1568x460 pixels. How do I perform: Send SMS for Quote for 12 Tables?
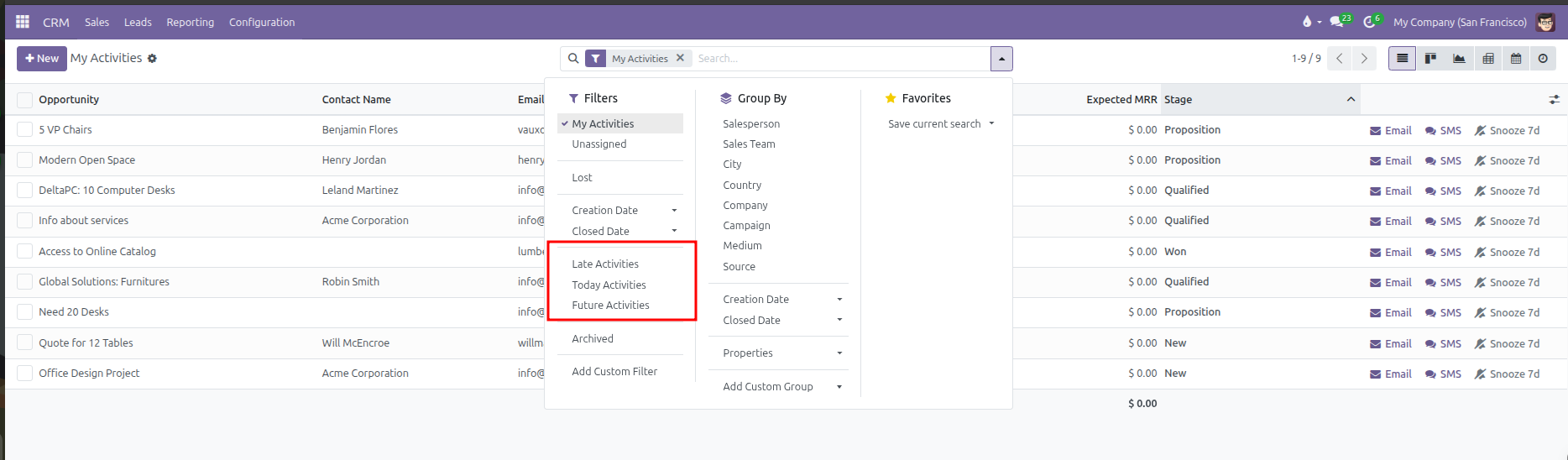click(x=1442, y=343)
